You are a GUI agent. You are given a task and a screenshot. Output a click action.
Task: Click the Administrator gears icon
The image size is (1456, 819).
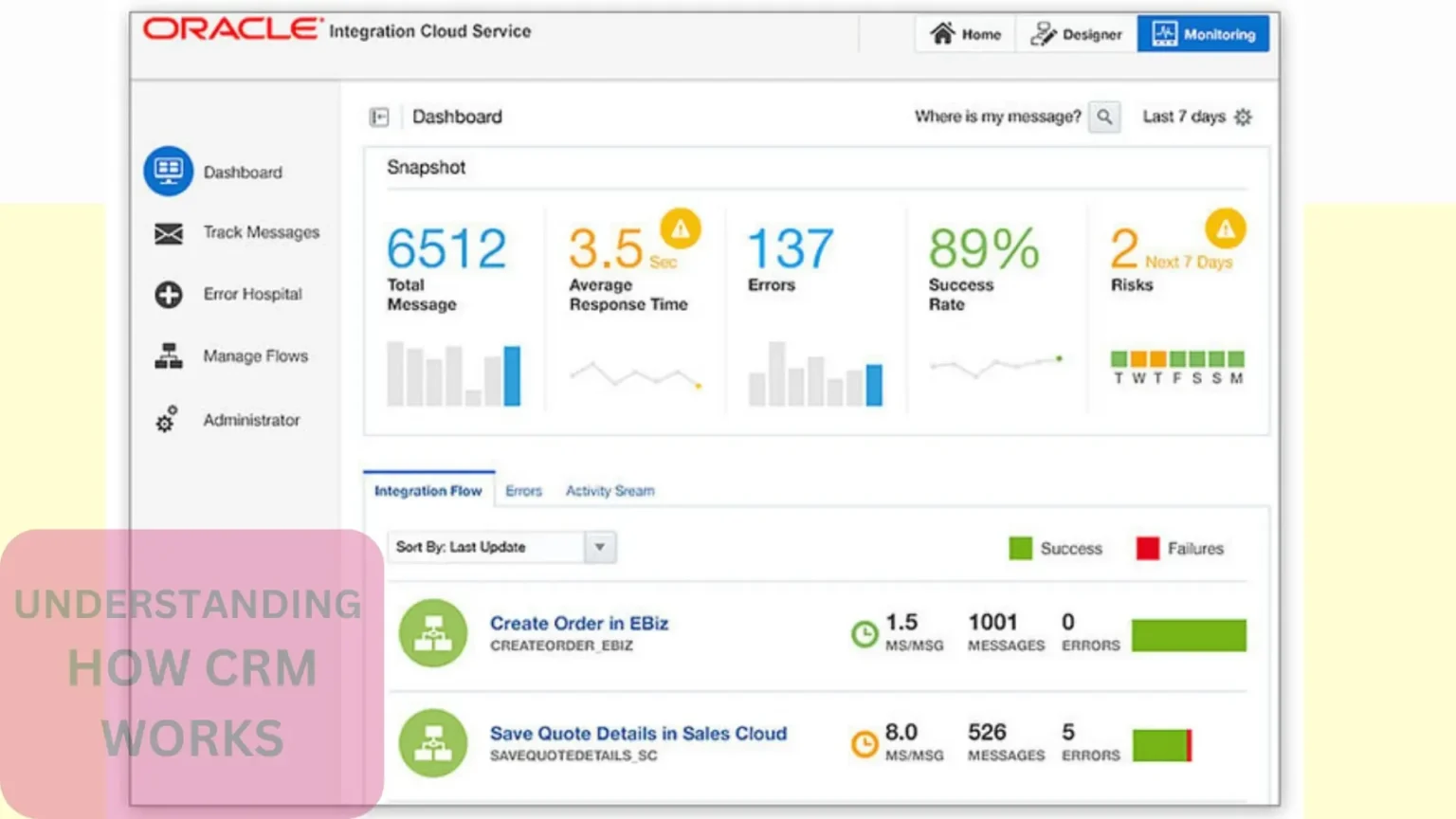click(x=167, y=419)
